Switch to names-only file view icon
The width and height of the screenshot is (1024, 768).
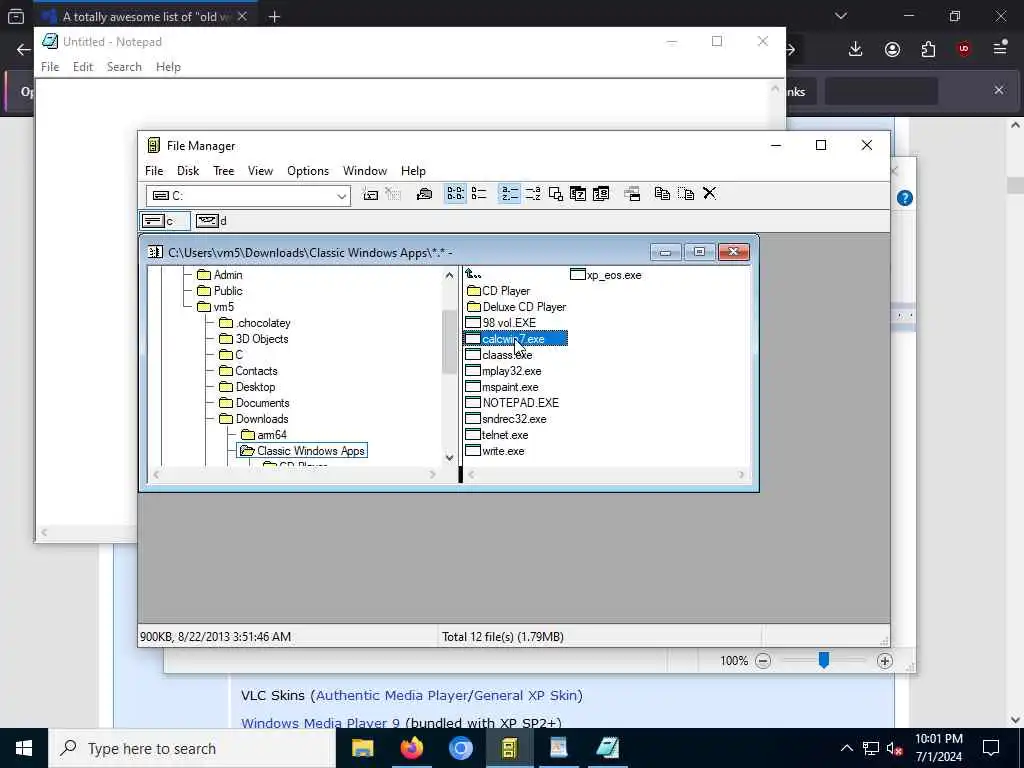455,194
